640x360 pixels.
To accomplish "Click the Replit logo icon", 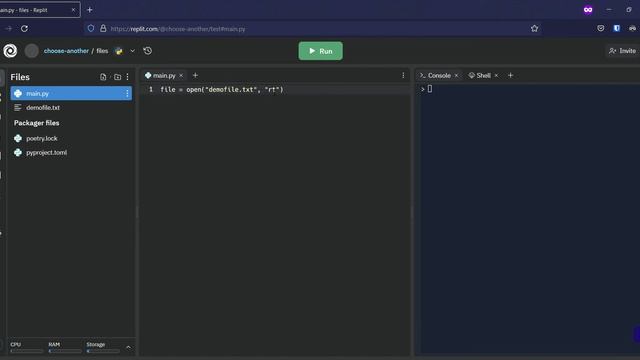I will pyautogui.click(x=10, y=51).
